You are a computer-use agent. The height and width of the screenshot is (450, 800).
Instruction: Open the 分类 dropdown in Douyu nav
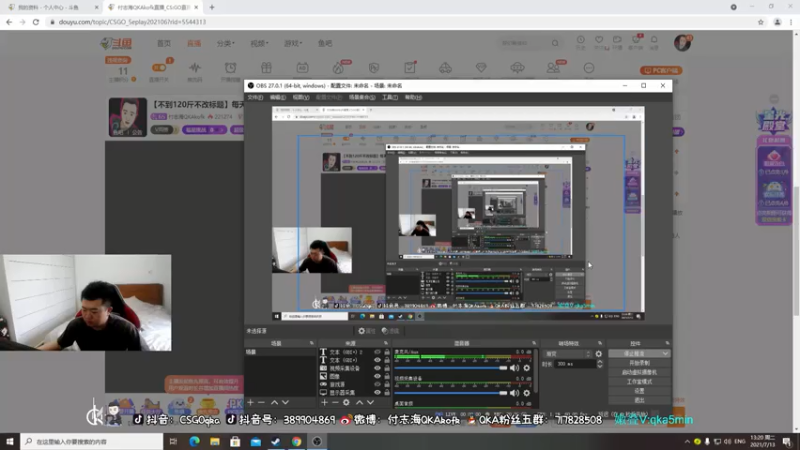tap(226, 43)
